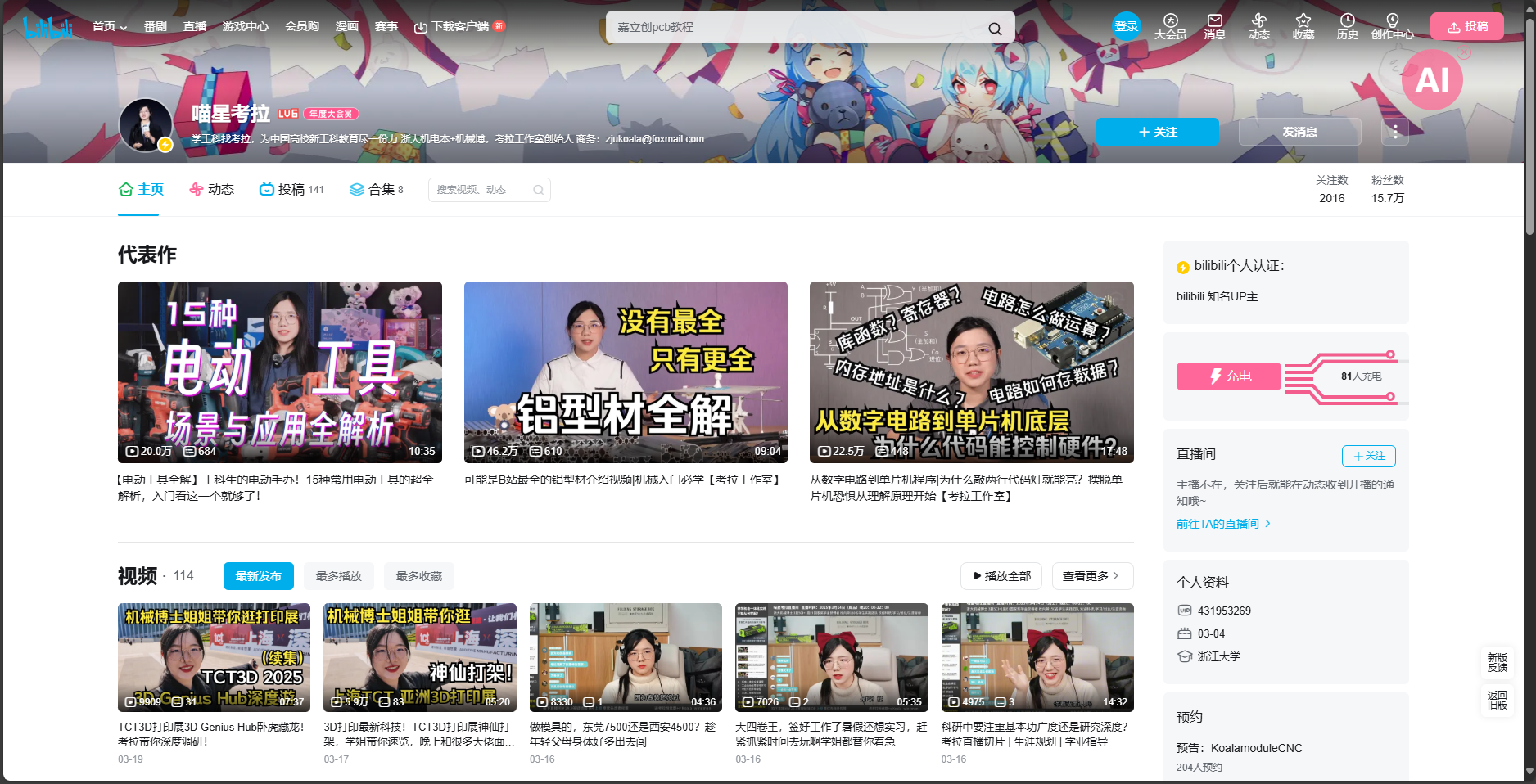Open the 赛事 navigation item
Image resolution: width=1536 pixels, height=784 pixels.
point(386,26)
